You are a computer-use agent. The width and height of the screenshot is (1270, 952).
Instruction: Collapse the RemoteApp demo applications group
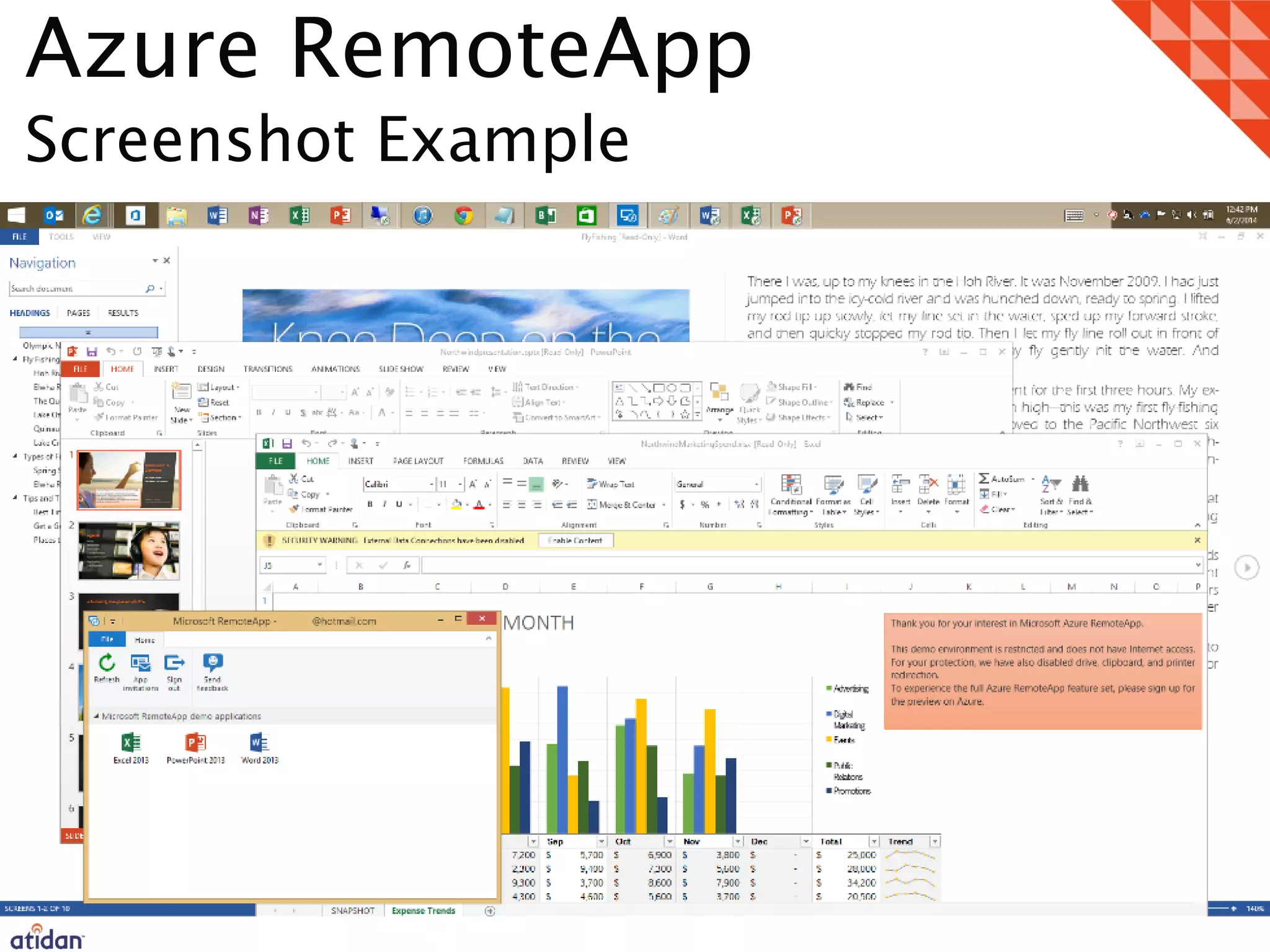click(97, 716)
